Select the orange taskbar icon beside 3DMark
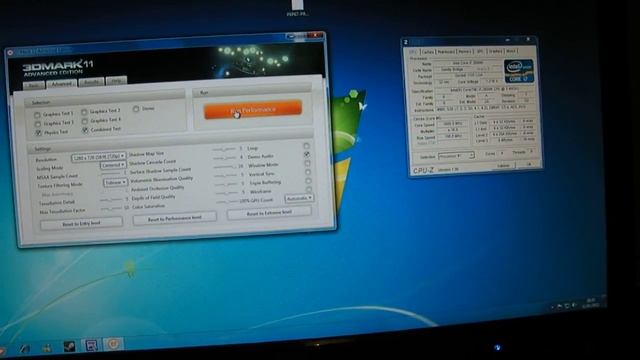Screen dimensions: 640x360 [113, 344]
